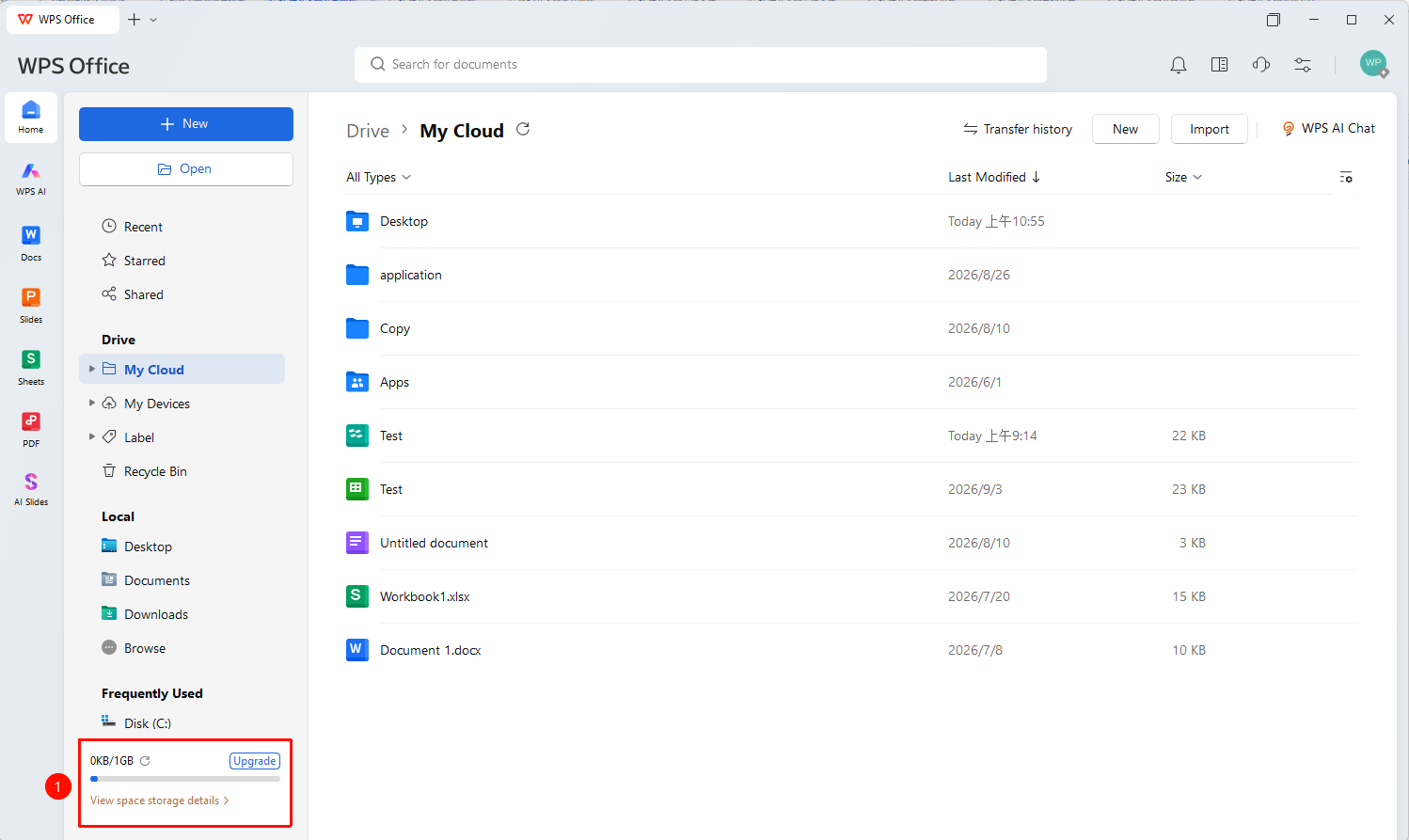Expand the Label tree node
Screen dimensions: 1409x840
92,436
